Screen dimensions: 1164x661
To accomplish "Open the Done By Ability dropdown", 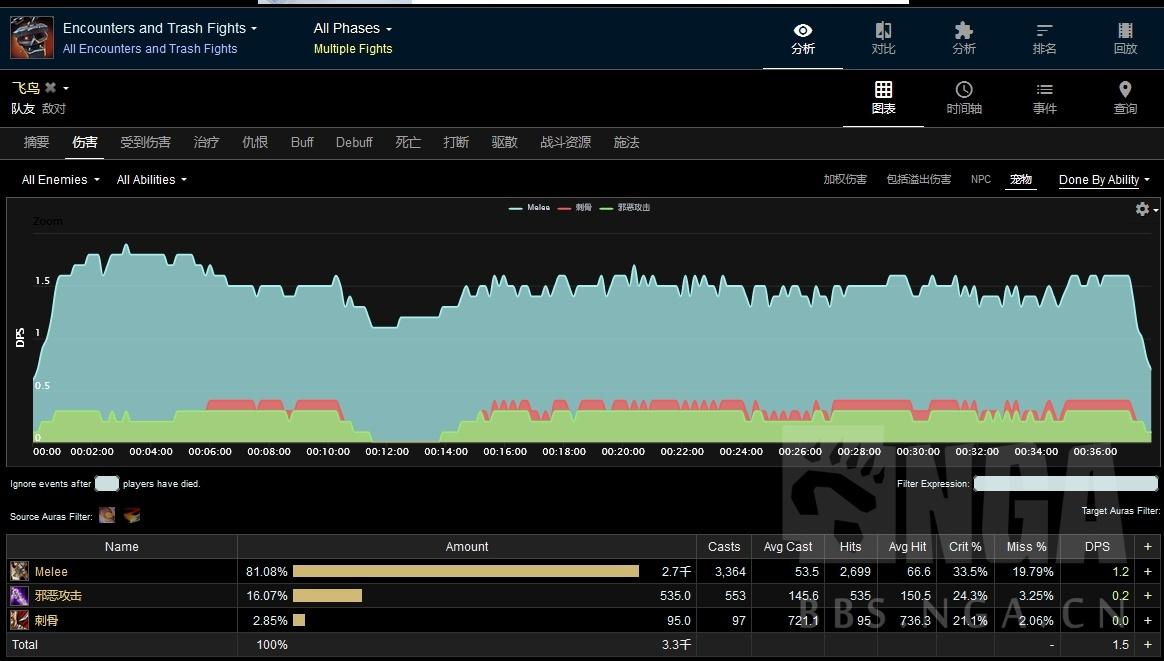I will [1104, 180].
